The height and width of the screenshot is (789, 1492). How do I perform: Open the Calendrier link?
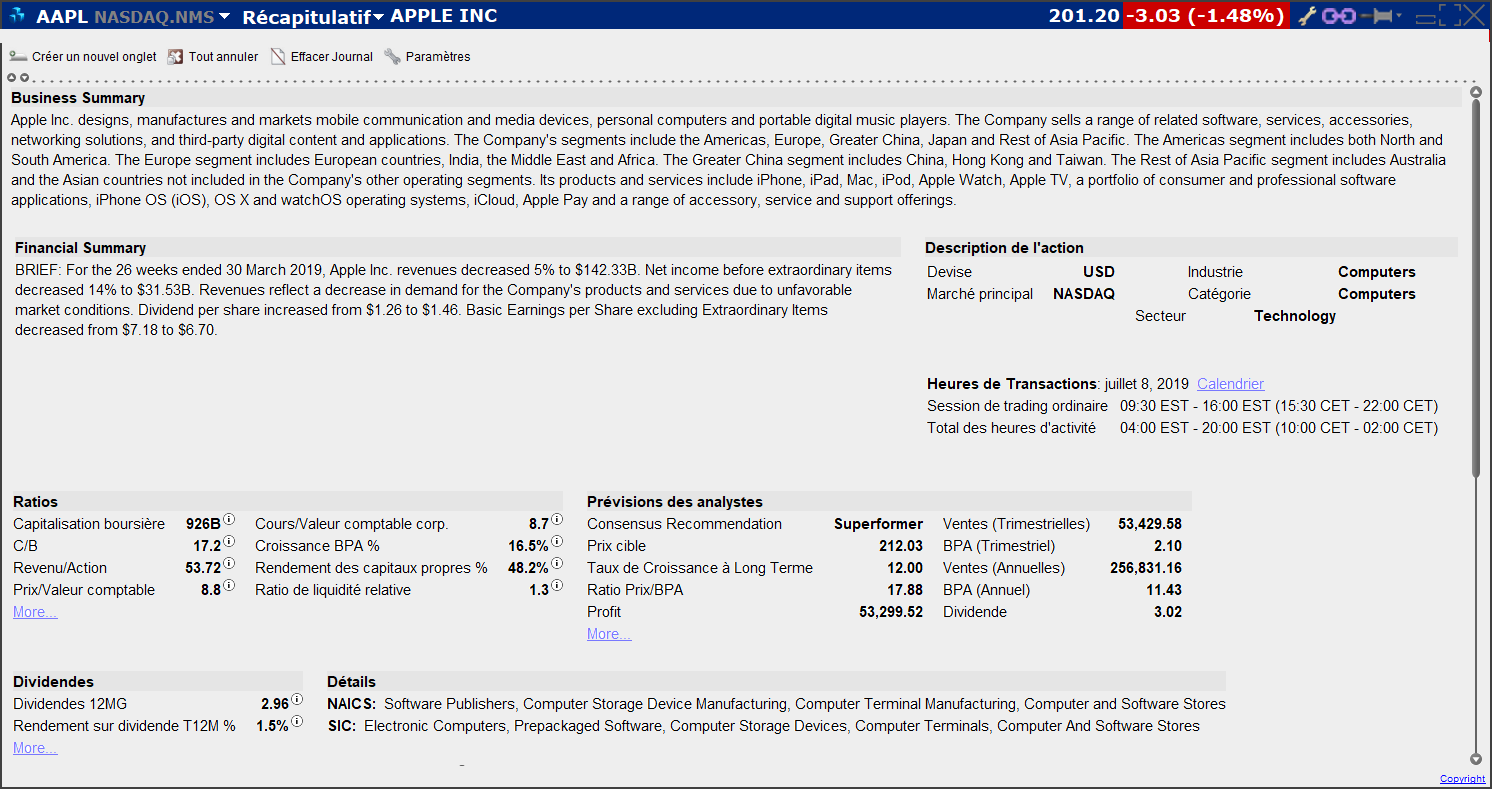[1230, 384]
